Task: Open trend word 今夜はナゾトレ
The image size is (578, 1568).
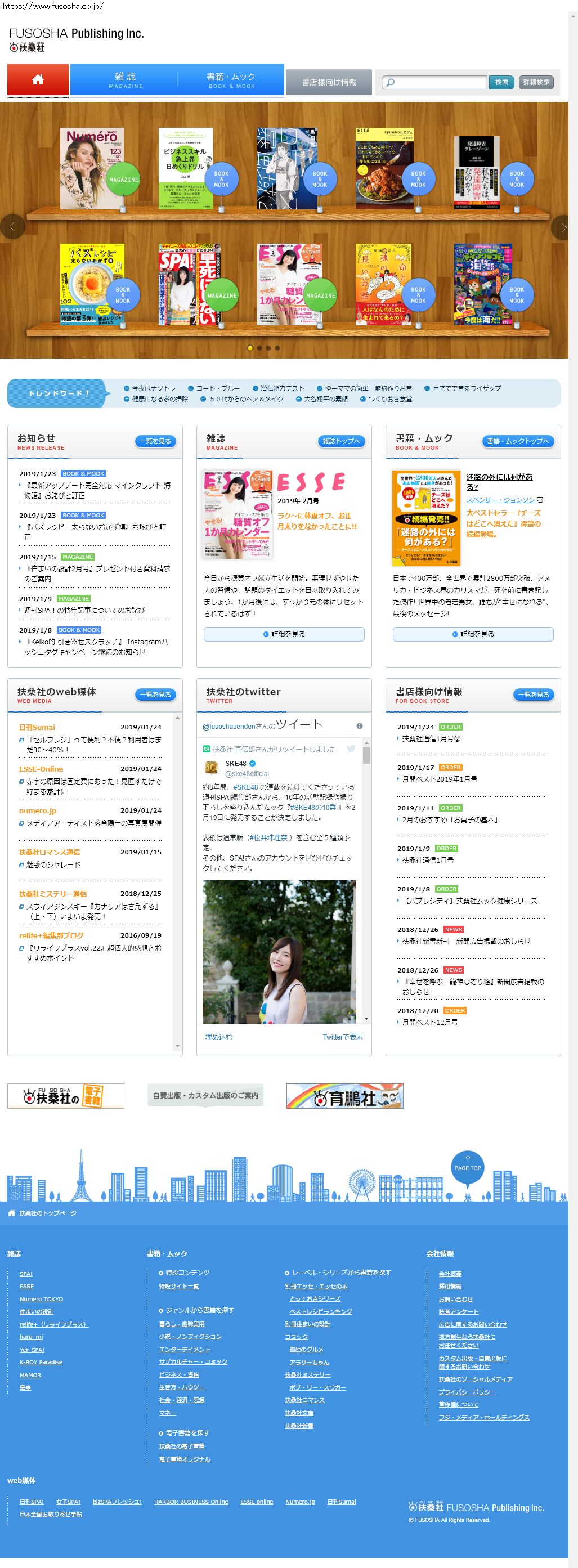Action: point(154,388)
